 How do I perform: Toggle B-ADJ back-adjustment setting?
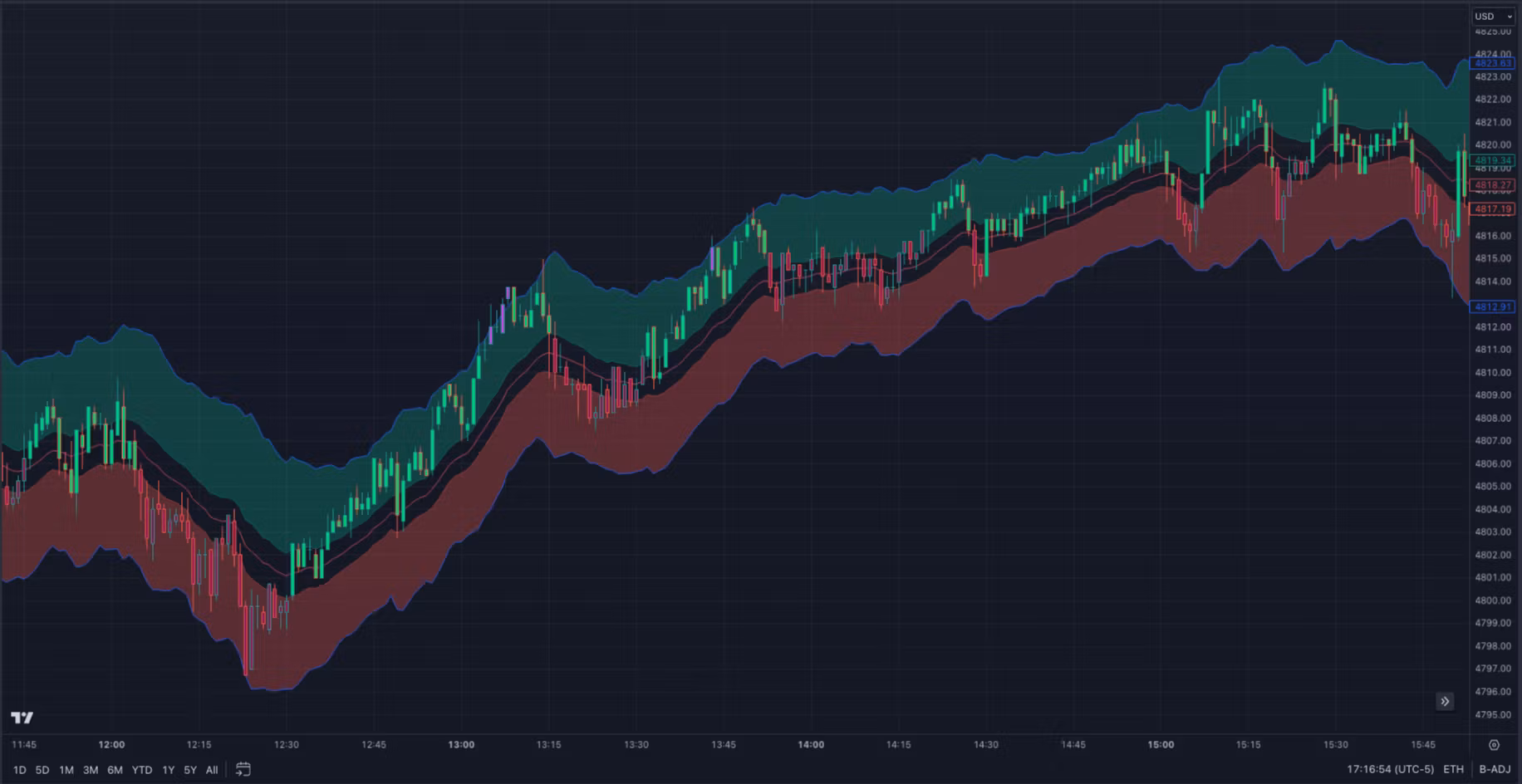(1495, 770)
